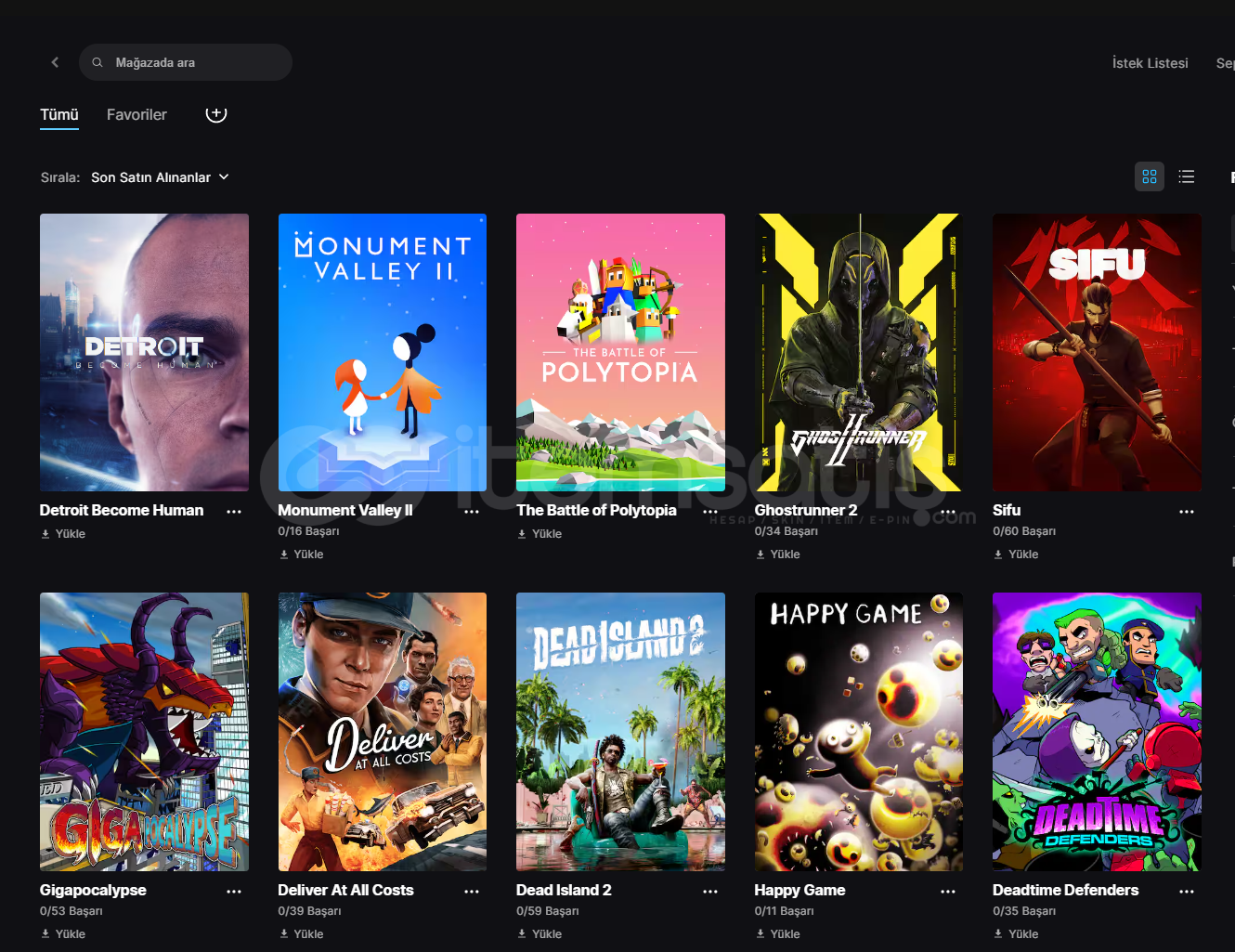Screen dimensions: 1235x952
Task: Open the Happy Game cover art
Action: (x=859, y=732)
